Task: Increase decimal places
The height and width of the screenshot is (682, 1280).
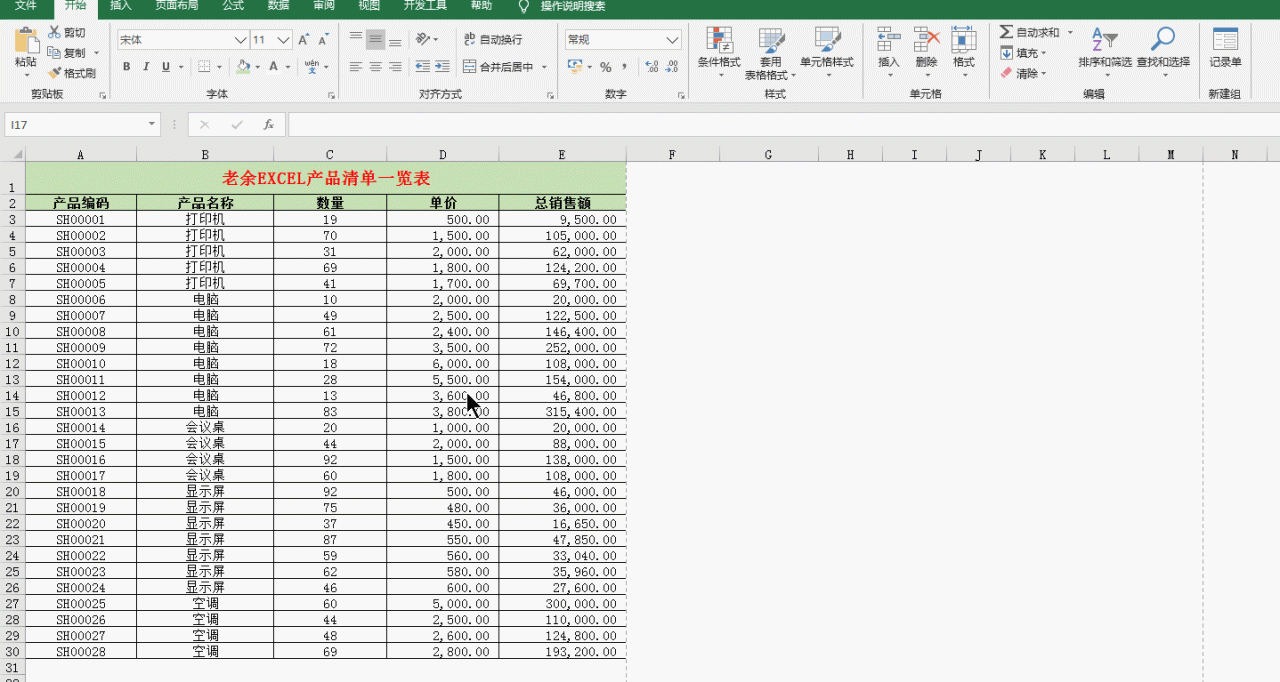Action: [x=652, y=67]
